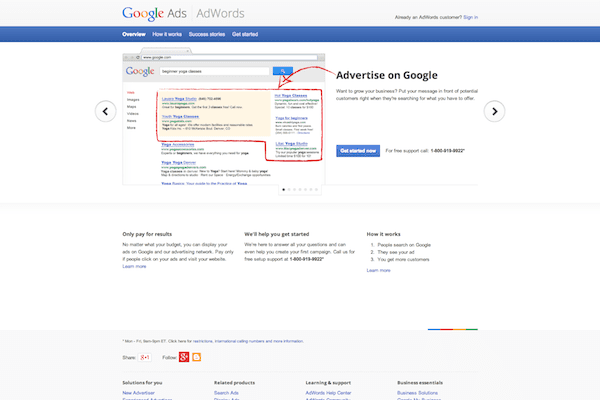Click 'People search on Google' list item

[404, 245]
